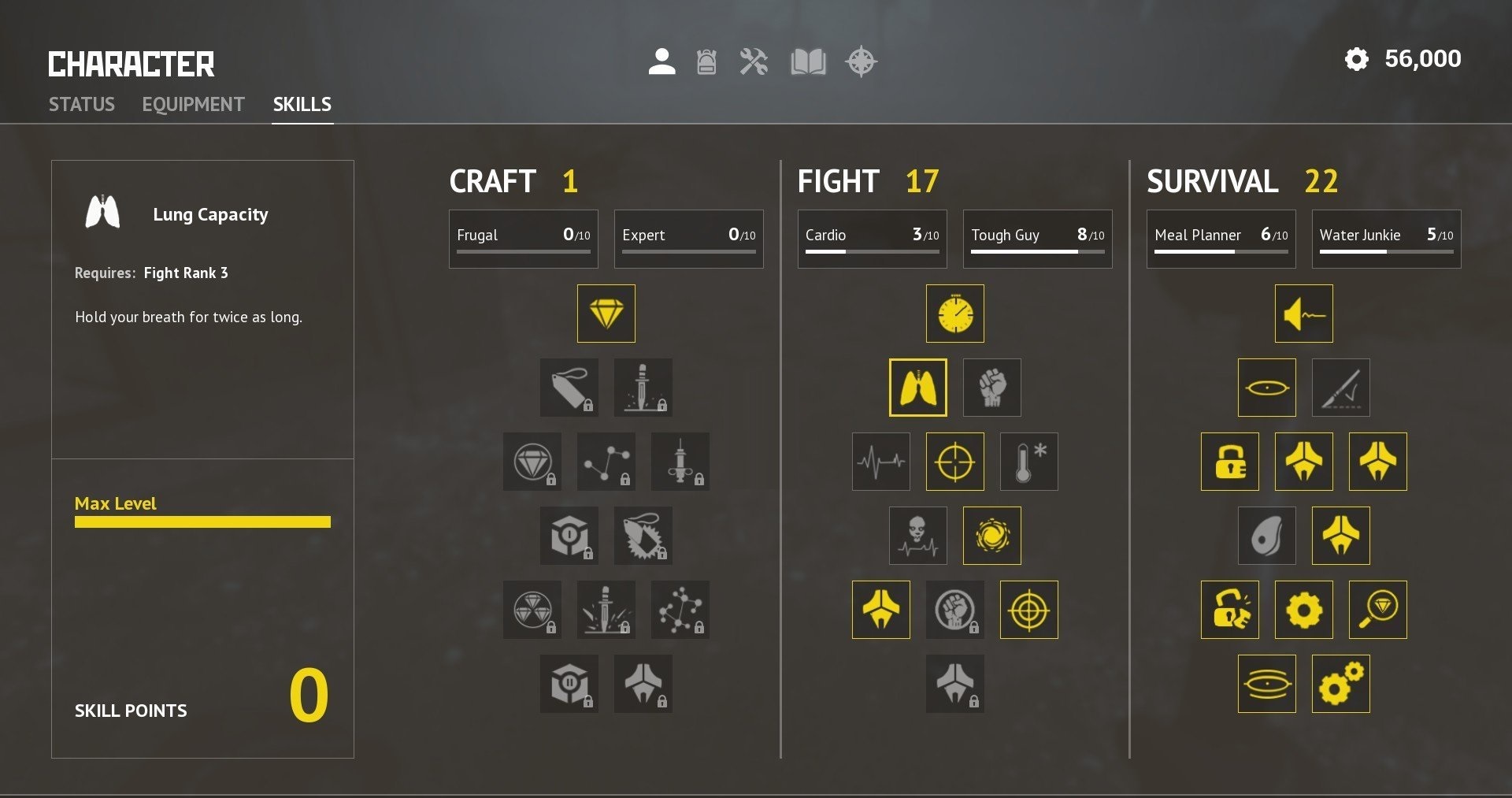
Task: Click the speaker noise skill in Survival
Action: 1303,314
